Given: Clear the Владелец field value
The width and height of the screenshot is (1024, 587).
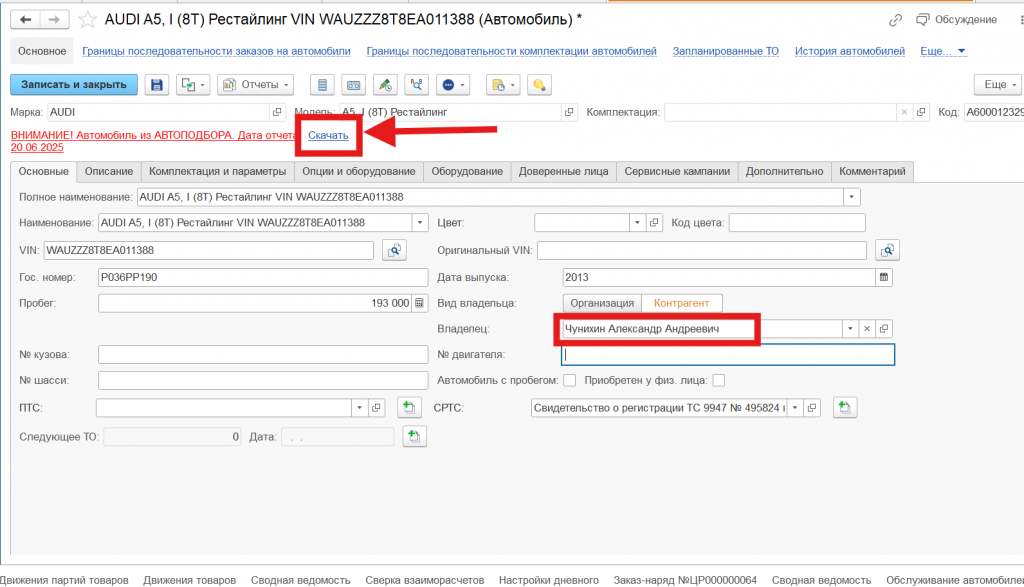Looking at the screenshot, I should [x=867, y=328].
